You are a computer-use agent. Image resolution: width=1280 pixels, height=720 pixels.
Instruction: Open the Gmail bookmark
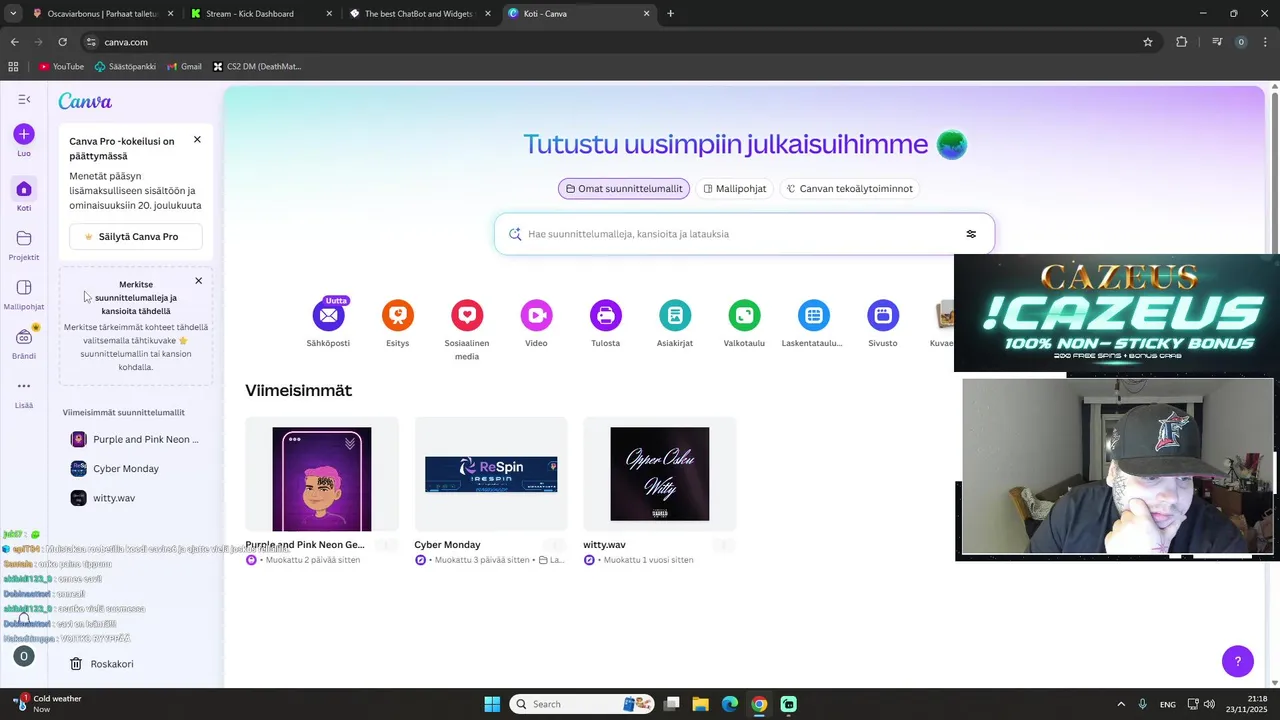tap(184, 67)
